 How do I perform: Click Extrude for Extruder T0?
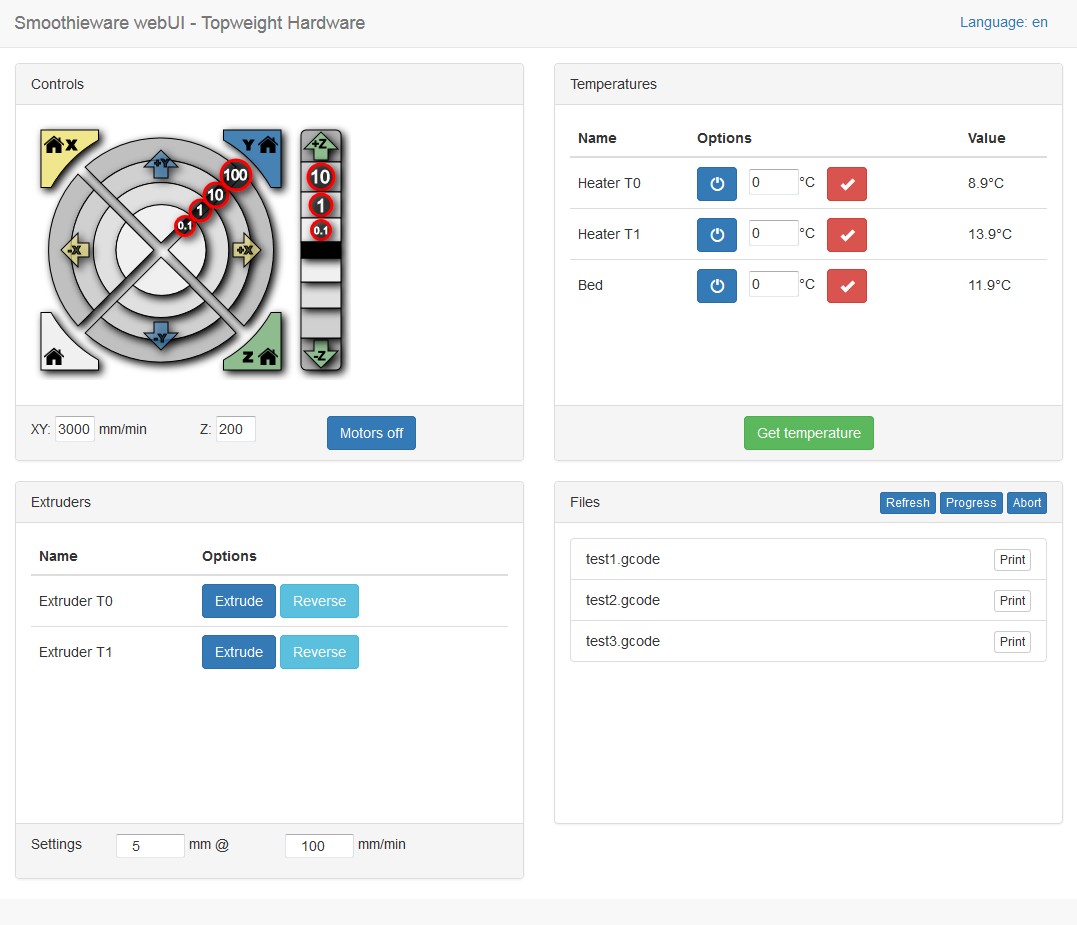tap(238, 601)
